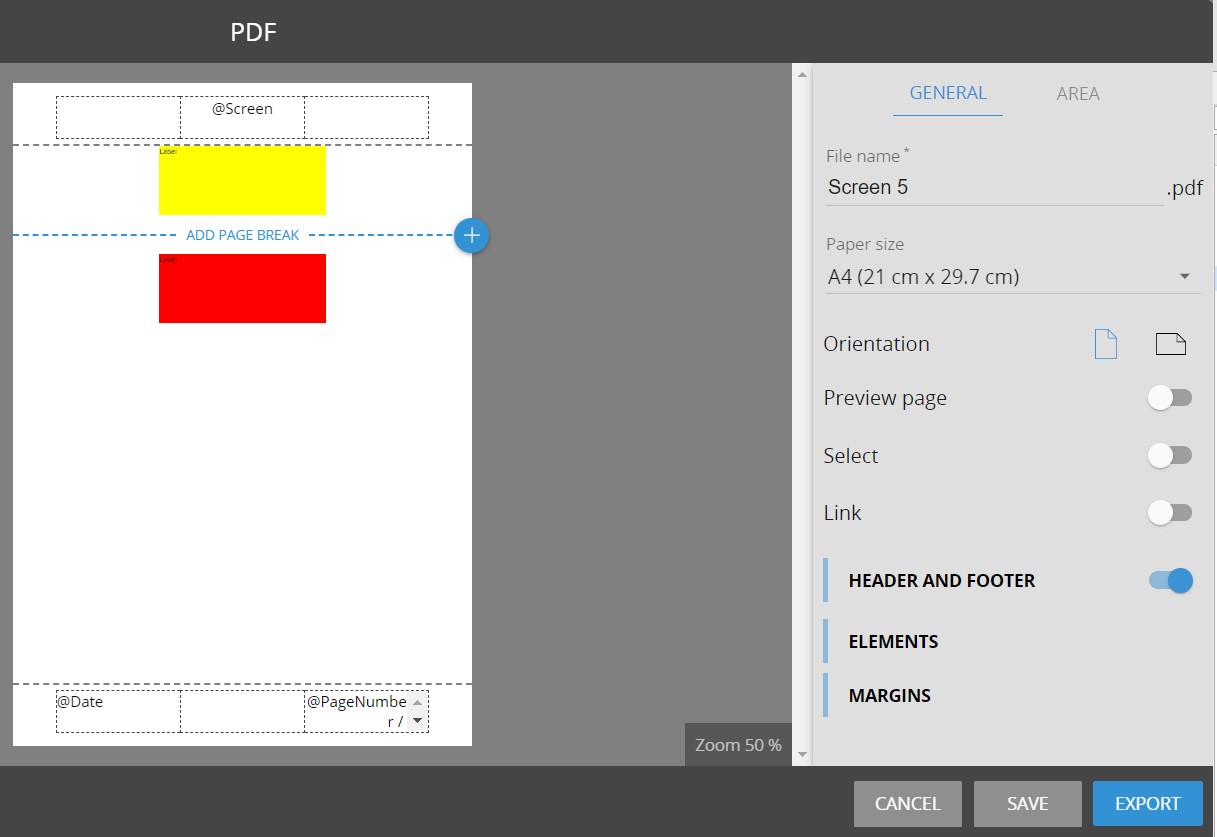The height and width of the screenshot is (837, 1217).
Task: Click the empty middle footer cell
Action: [x=243, y=711]
